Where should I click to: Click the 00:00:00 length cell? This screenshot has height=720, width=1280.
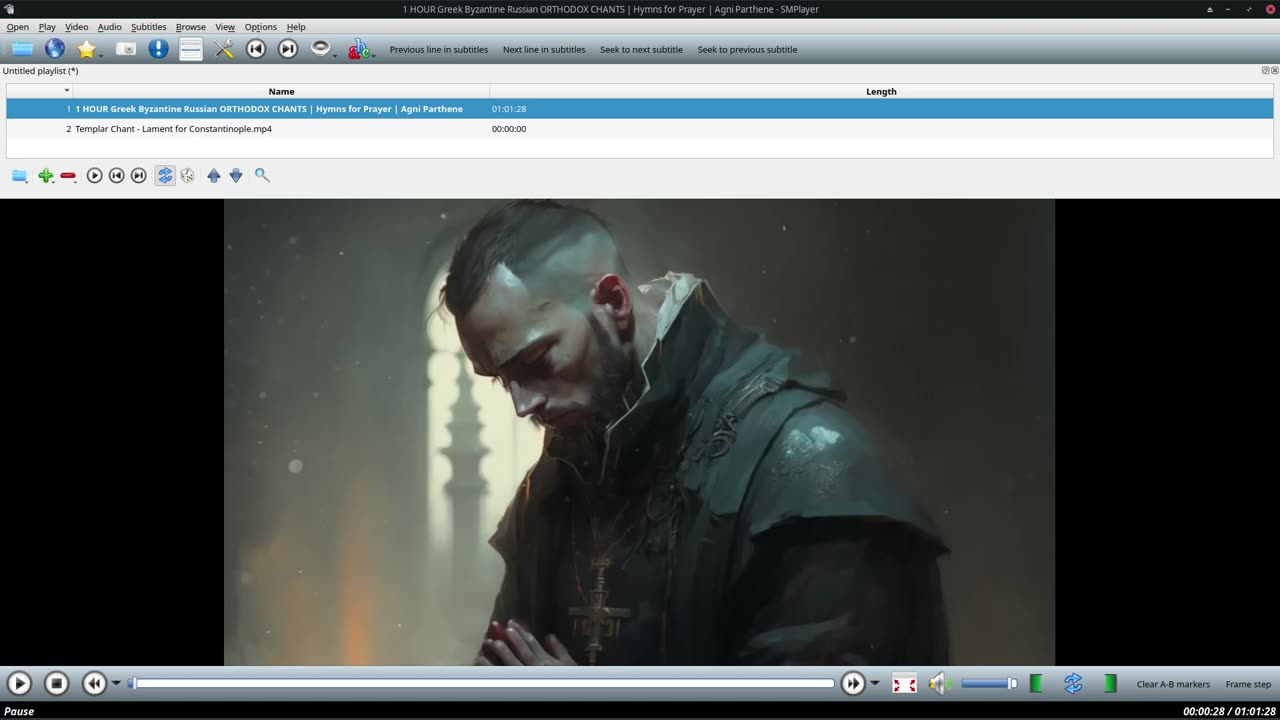509,129
